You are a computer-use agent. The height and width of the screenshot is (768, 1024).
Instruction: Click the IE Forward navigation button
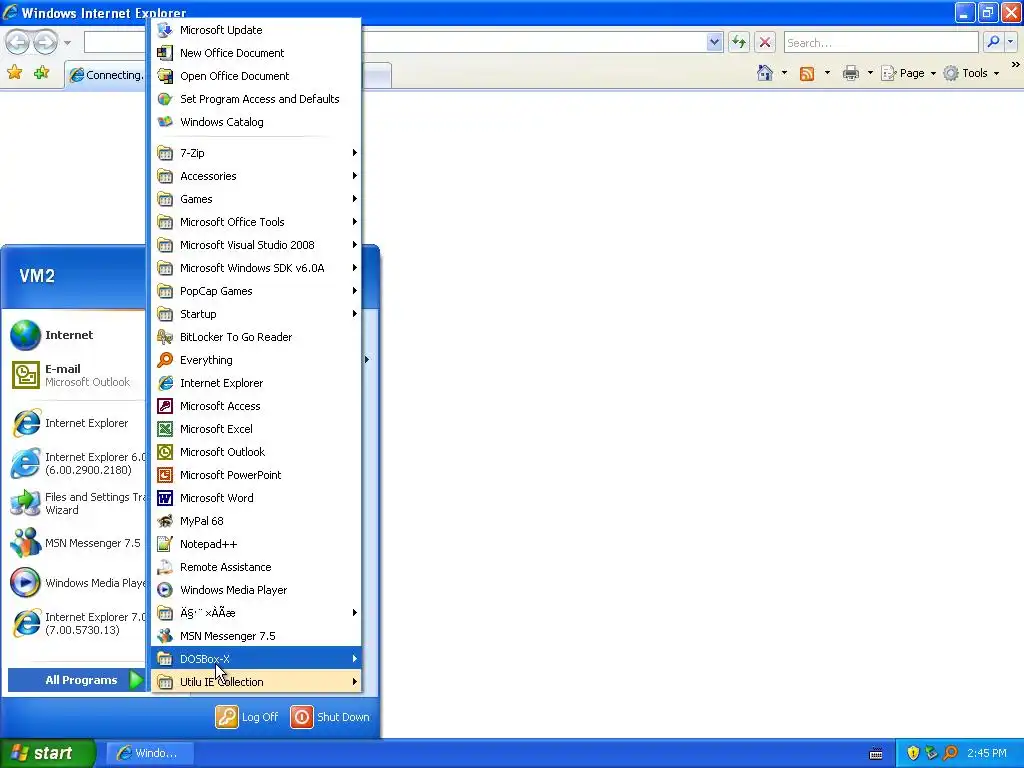pyautogui.click(x=45, y=42)
